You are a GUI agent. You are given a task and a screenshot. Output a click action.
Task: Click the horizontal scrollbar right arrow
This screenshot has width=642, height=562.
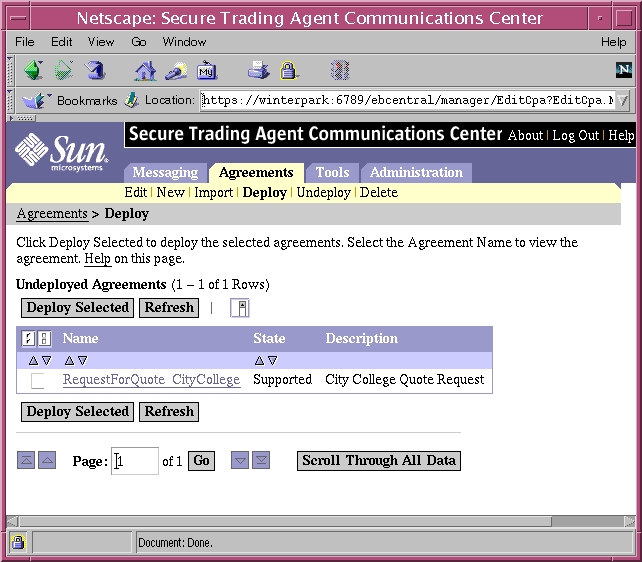pyautogui.click(x=629, y=521)
